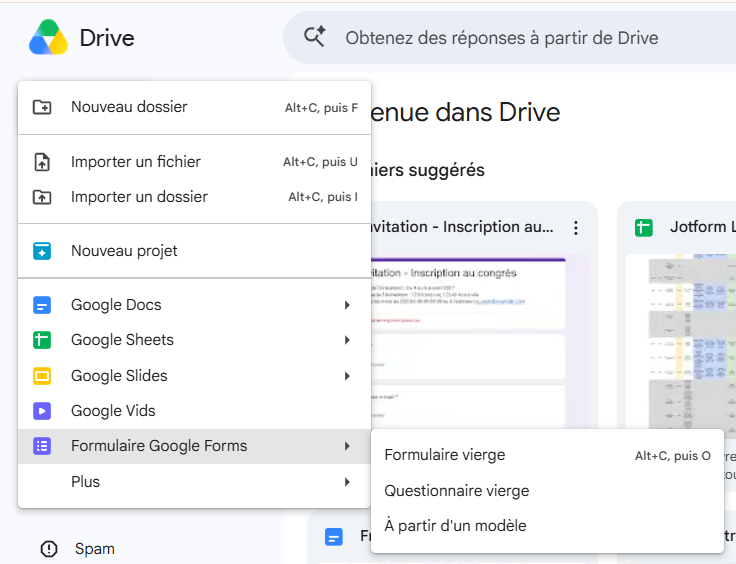This screenshot has width=736, height=564.
Task: Click the Google Drive logo
Action: click(x=48, y=38)
